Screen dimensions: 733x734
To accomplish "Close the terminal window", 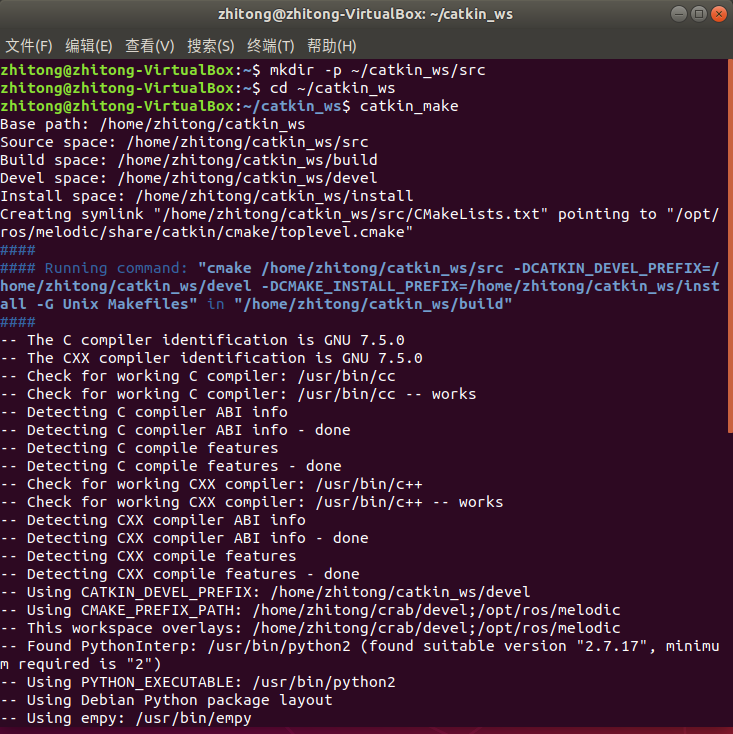I will 718,14.
